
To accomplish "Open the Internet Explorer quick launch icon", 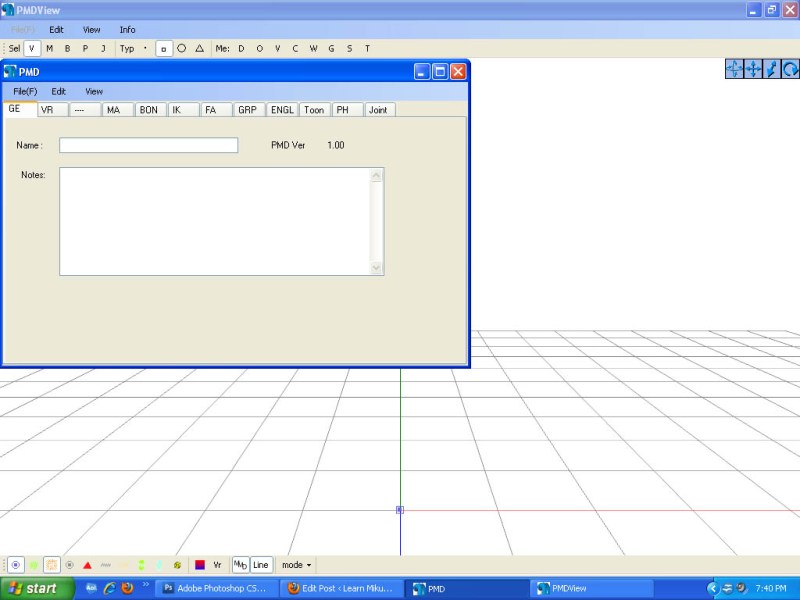I will click(x=109, y=588).
